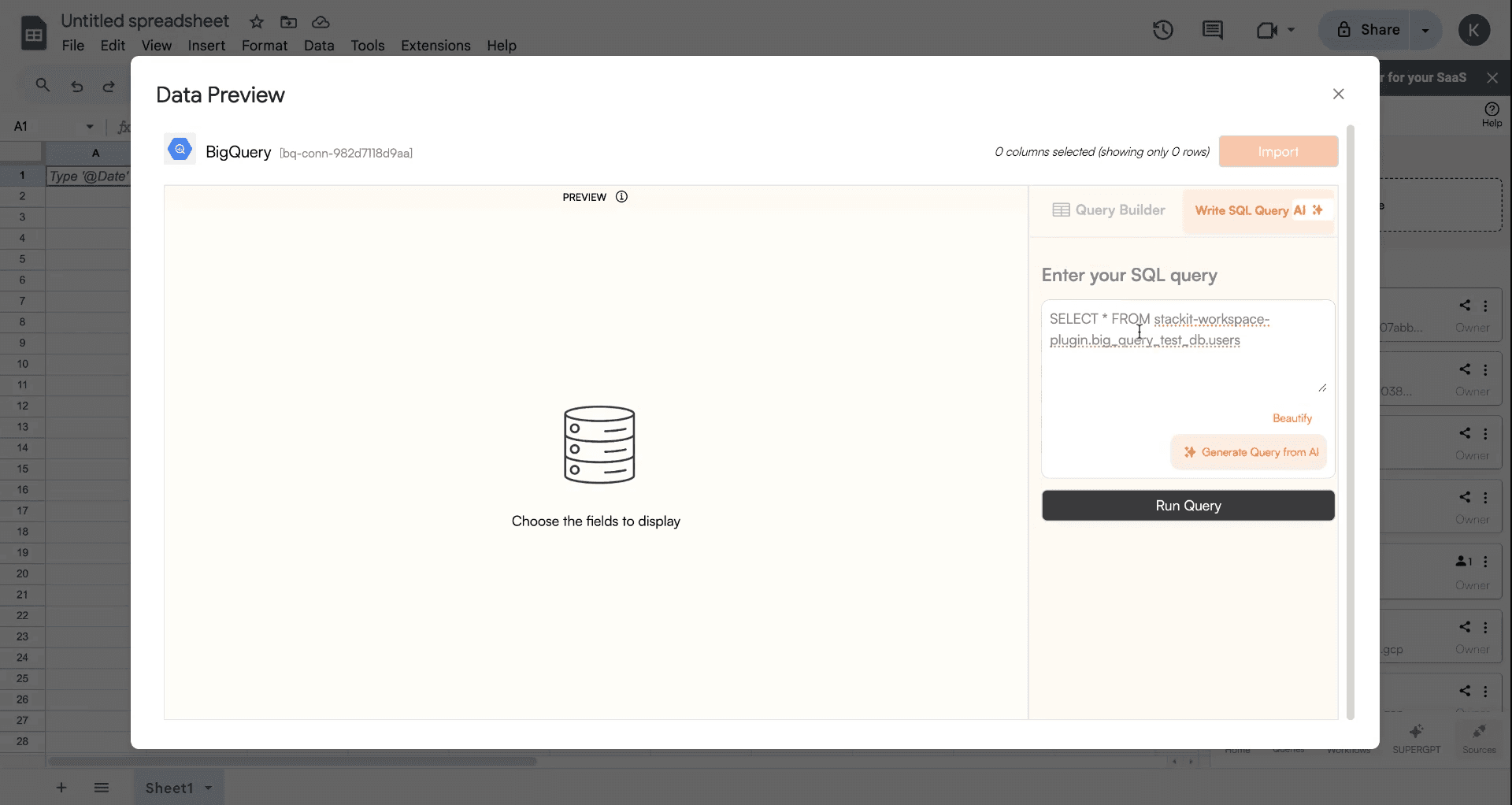Click the cloud save status icon
Viewport: 1512px width, 805px height.
pyautogui.click(x=321, y=22)
